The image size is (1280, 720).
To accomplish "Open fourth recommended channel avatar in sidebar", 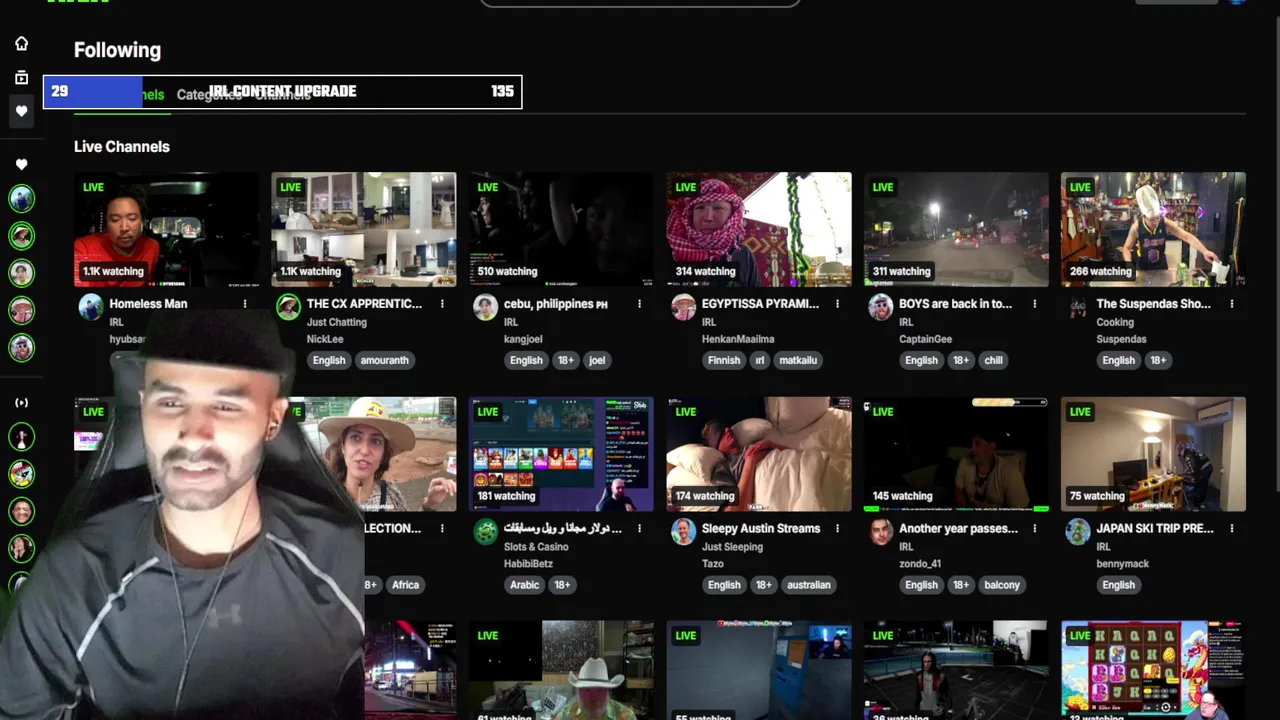I will [21, 549].
